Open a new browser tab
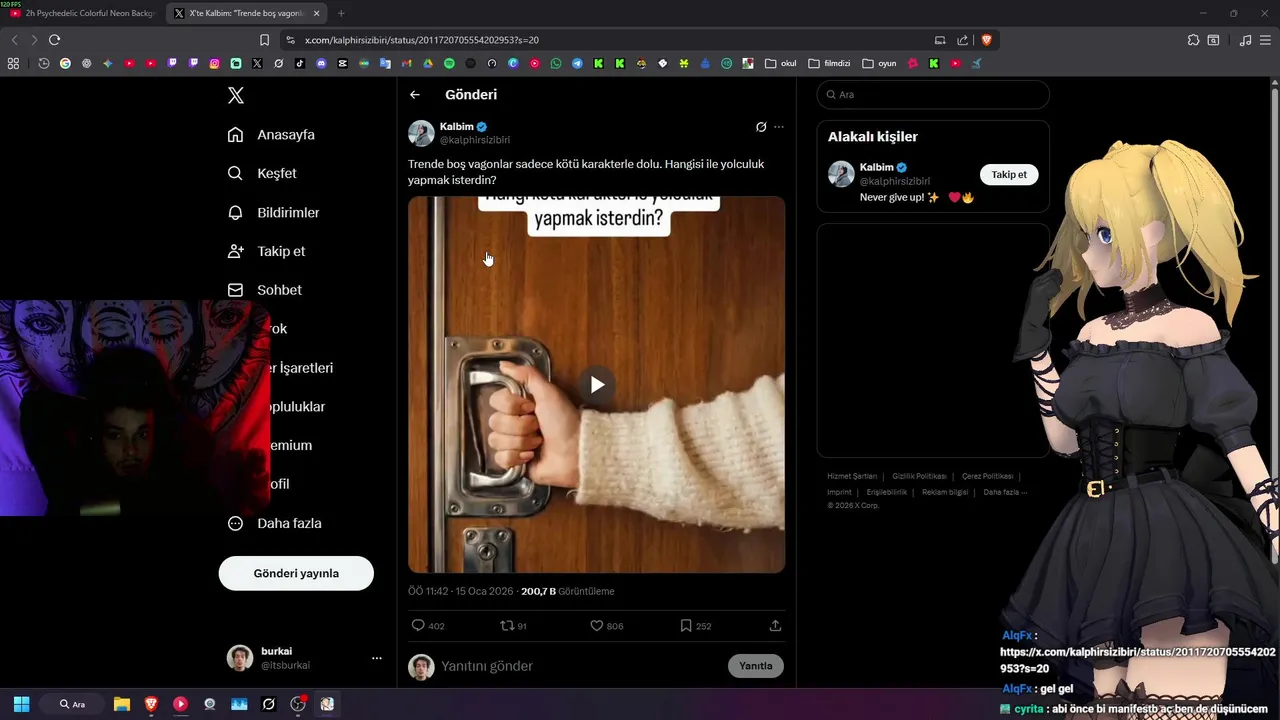This screenshot has height=720, width=1280. [x=341, y=13]
